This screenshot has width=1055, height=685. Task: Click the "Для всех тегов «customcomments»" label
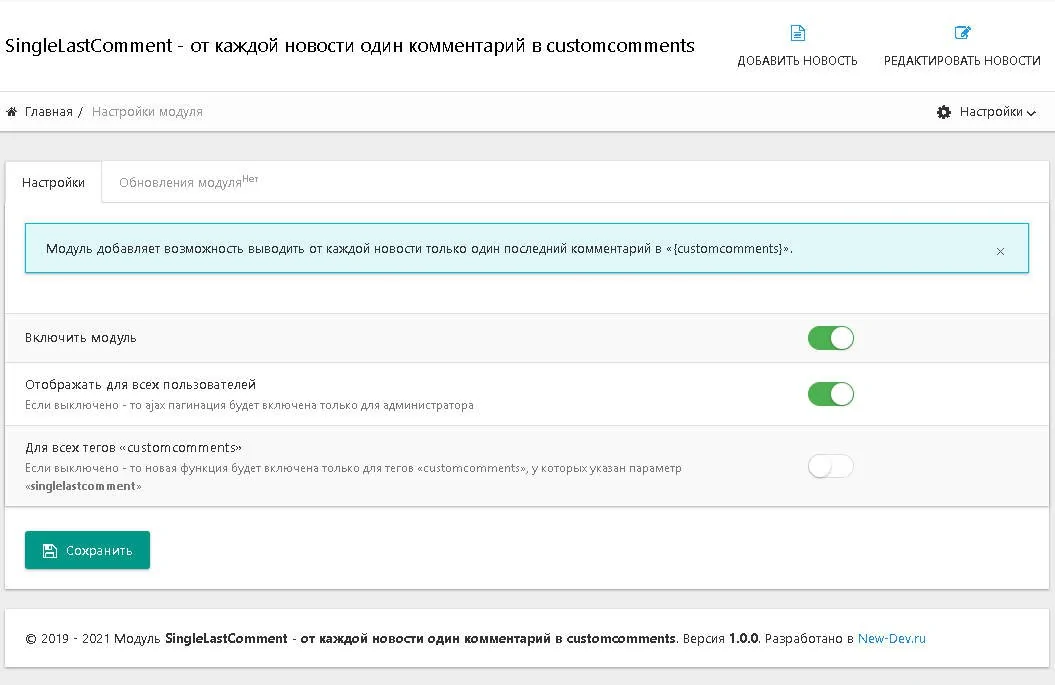[133, 447]
